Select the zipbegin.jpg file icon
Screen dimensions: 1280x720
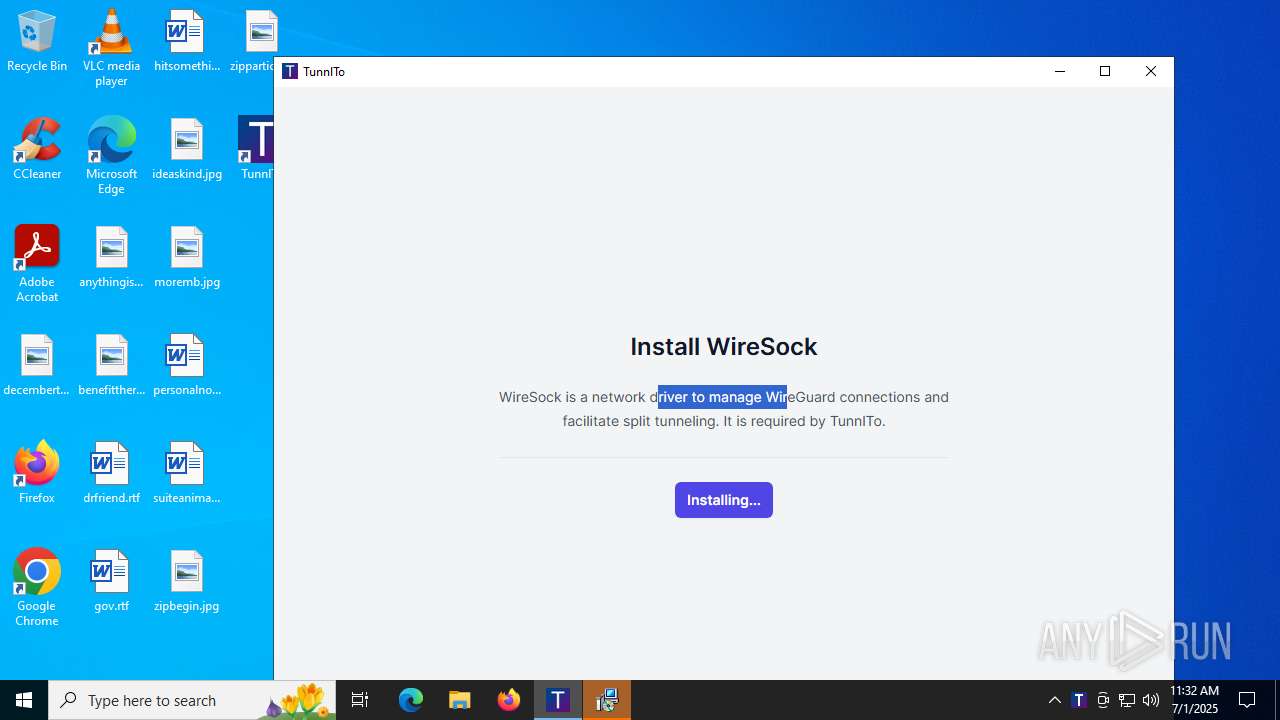tap(186, 582)
